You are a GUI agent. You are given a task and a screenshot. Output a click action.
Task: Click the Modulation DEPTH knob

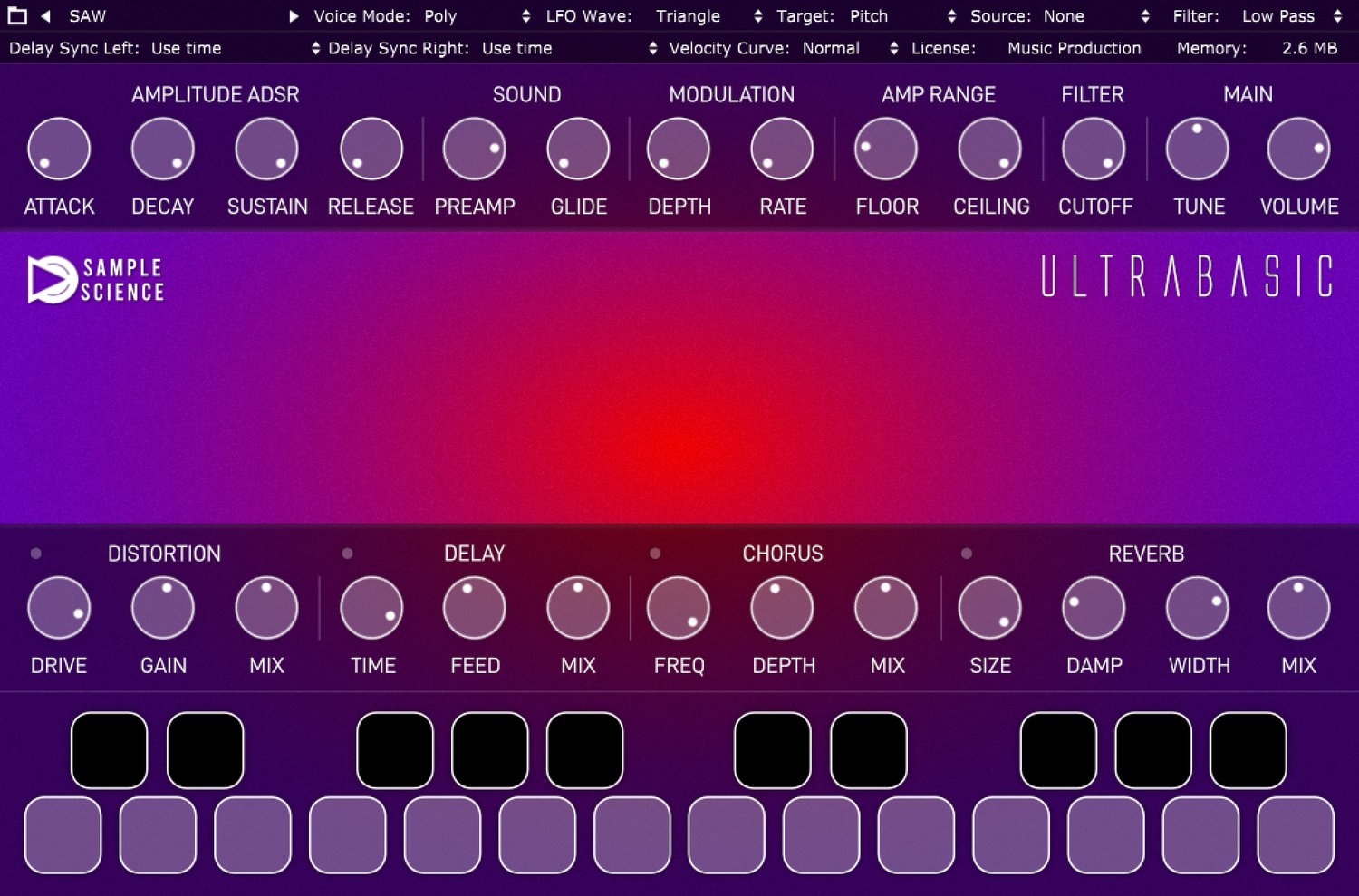tap(679, 149)
